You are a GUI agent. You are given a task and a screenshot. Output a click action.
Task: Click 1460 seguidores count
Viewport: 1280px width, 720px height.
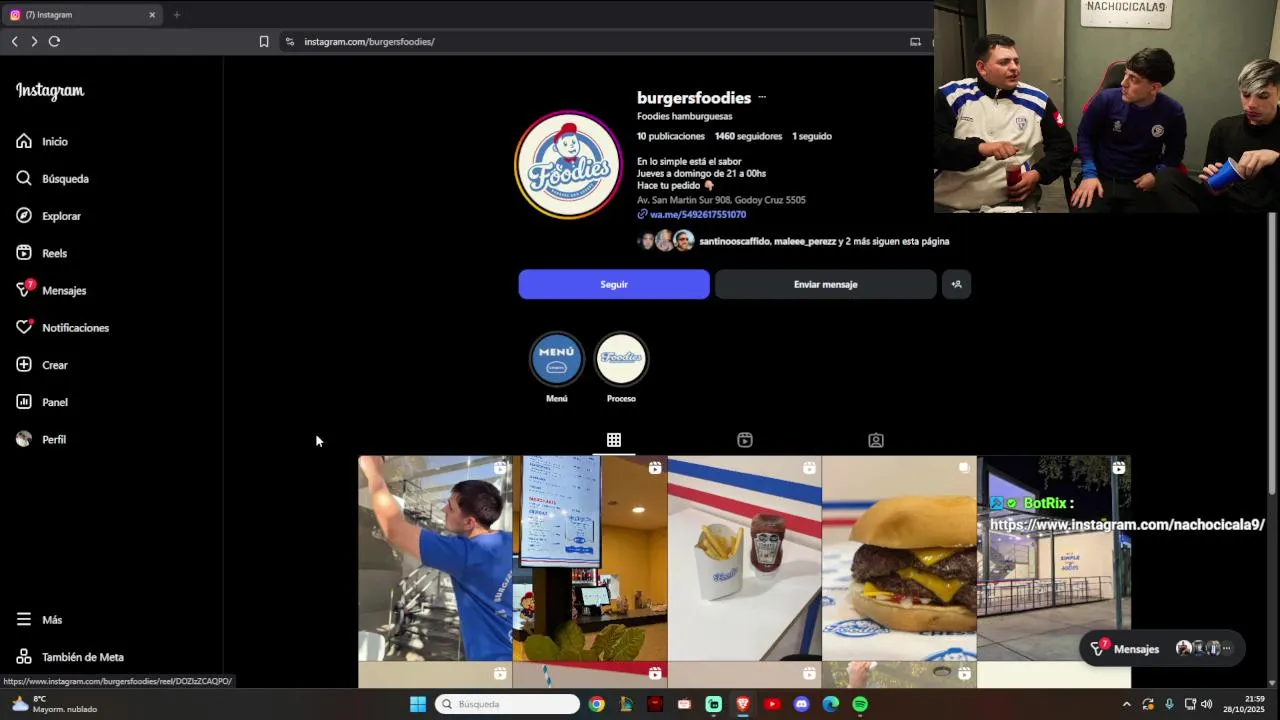748,136
